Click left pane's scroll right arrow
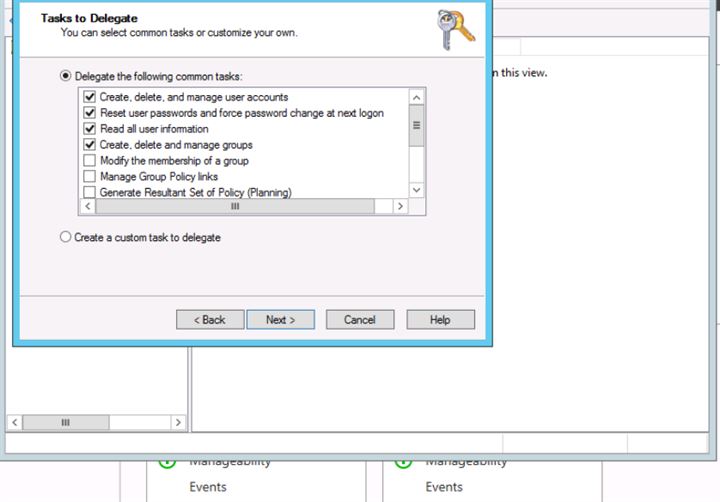This screenshot has height=502, width=720. click(178, 423)
